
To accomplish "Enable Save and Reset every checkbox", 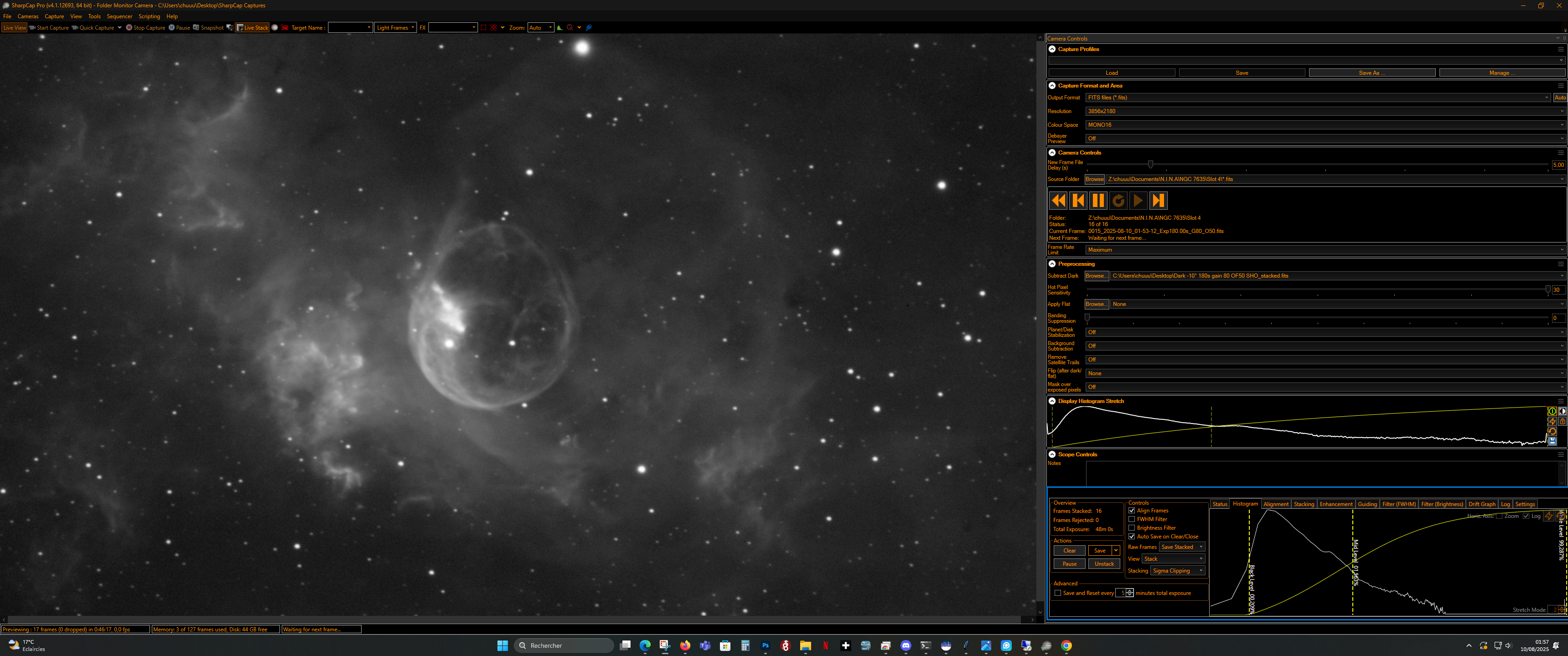I will pos(1058,593).
